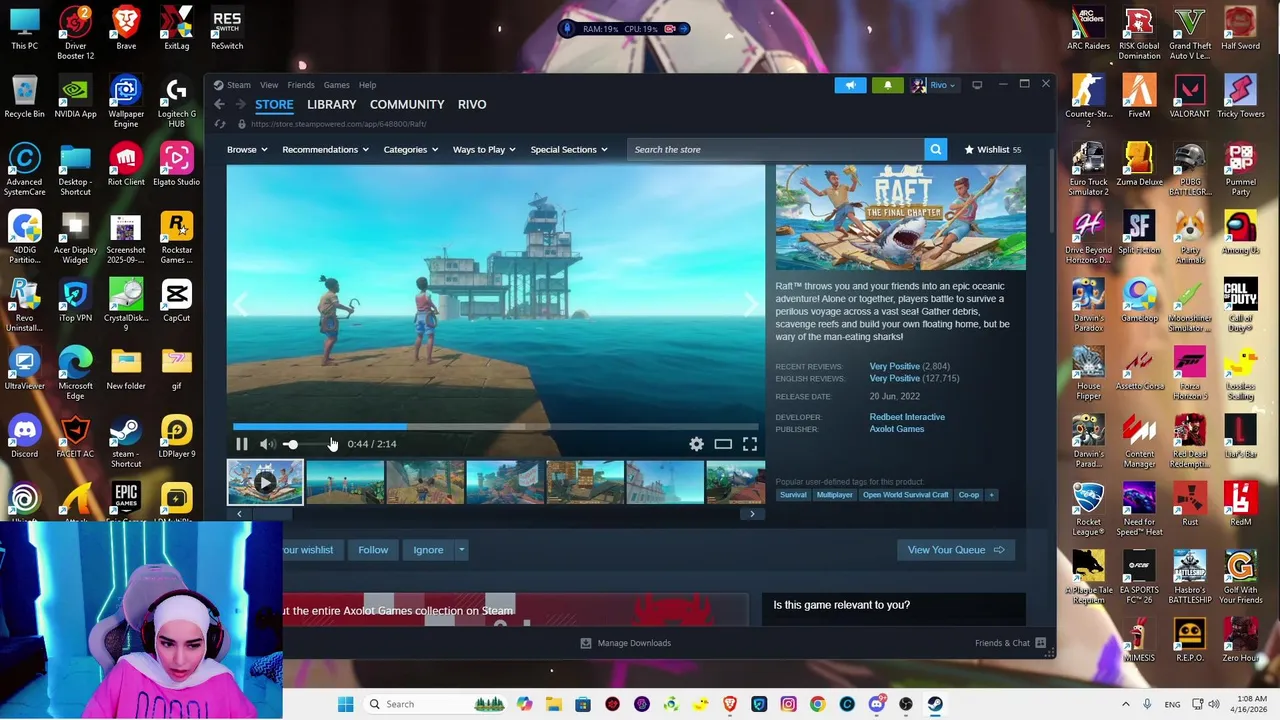Image resolution: width=1280 pixels, height=720 pixels.
Task: Open Discord icon in the taskbar
Action: [x=876, y=704]
